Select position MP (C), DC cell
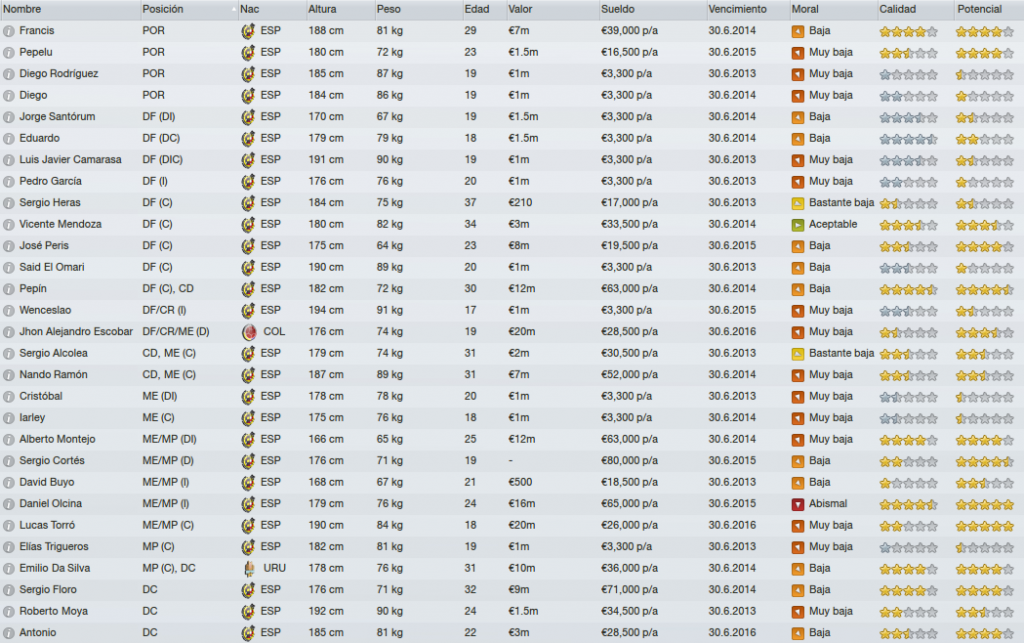This screenshot has height=643, width=1024. [168, 568]
